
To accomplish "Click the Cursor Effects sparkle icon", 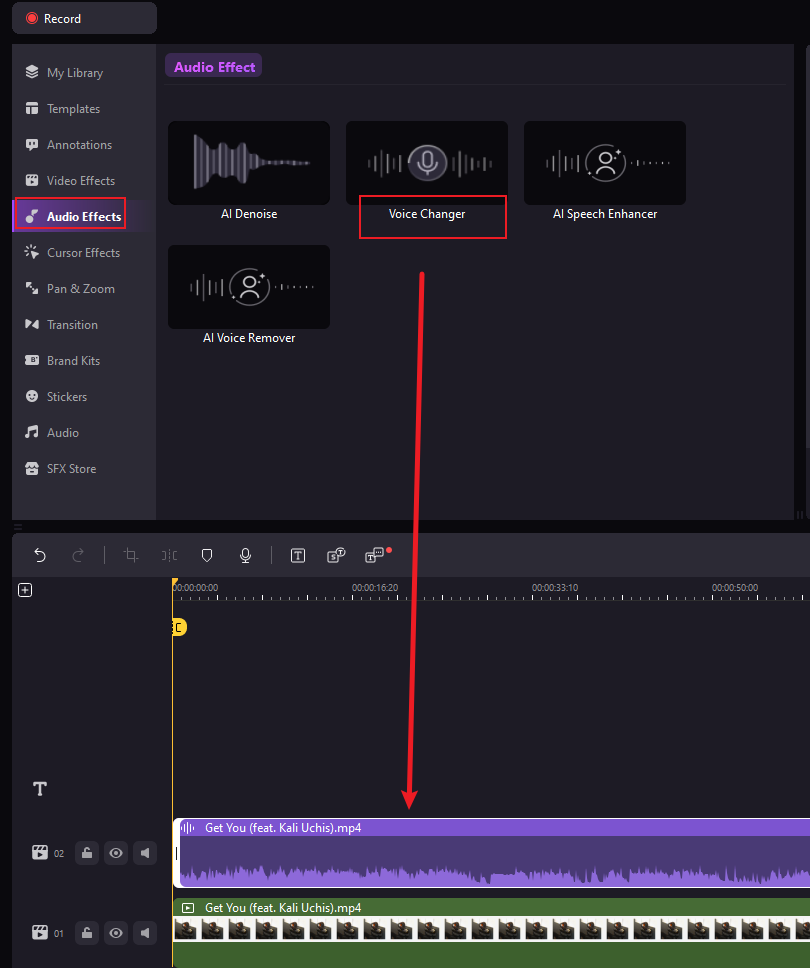I will [x=31, y=252].
